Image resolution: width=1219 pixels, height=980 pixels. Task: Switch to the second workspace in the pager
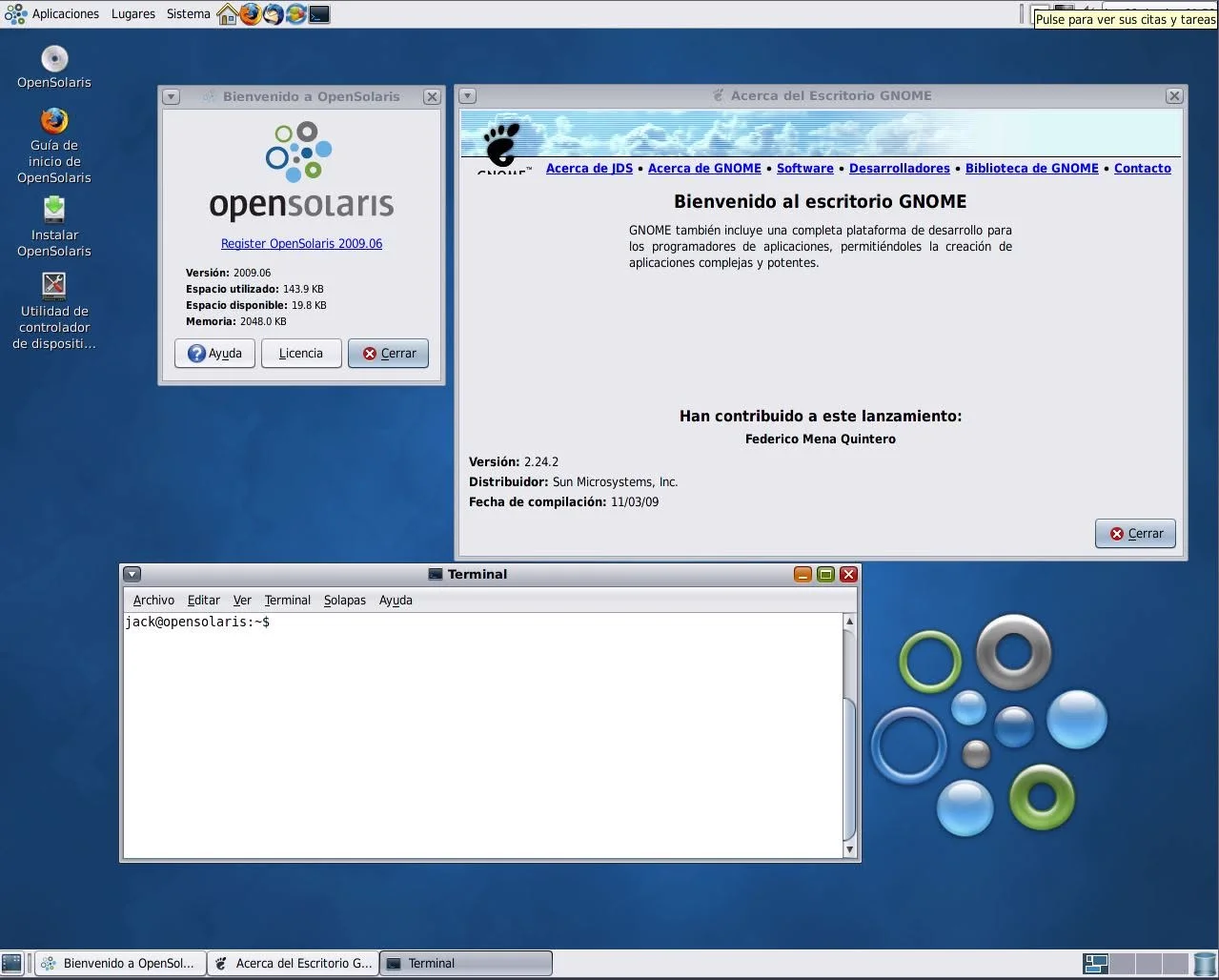pyautogui.click(x=1123, y=964)
